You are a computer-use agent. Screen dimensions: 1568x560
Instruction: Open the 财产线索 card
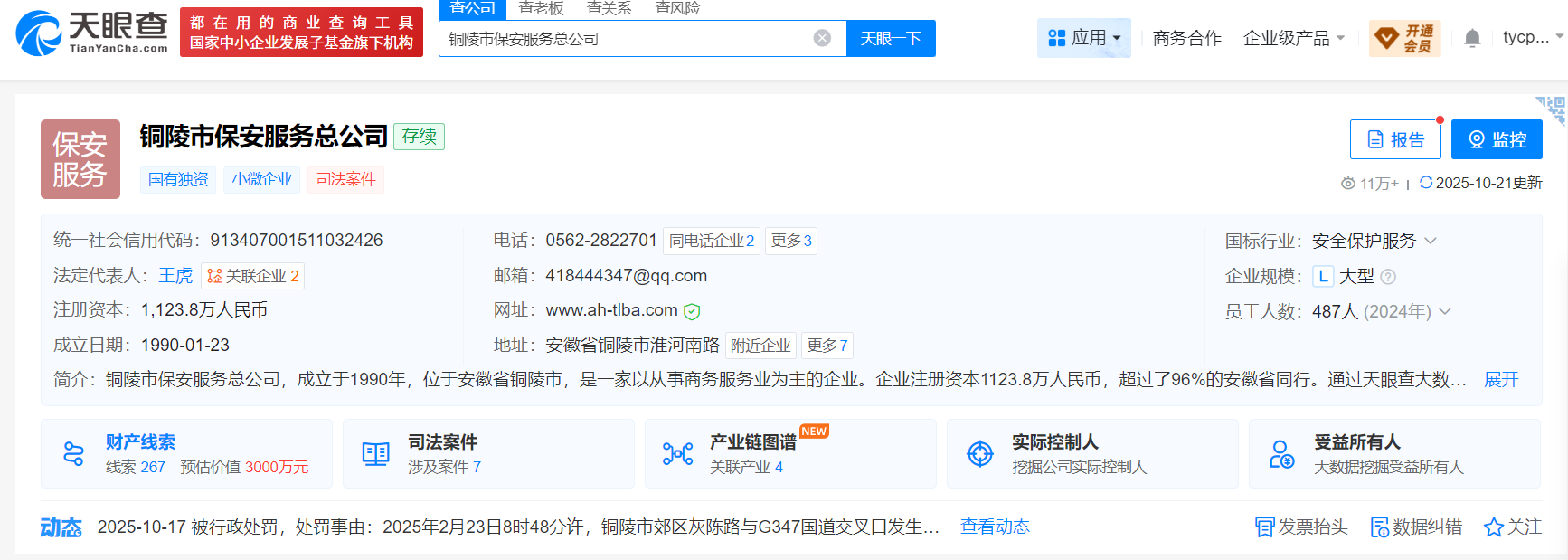(186, 453)
